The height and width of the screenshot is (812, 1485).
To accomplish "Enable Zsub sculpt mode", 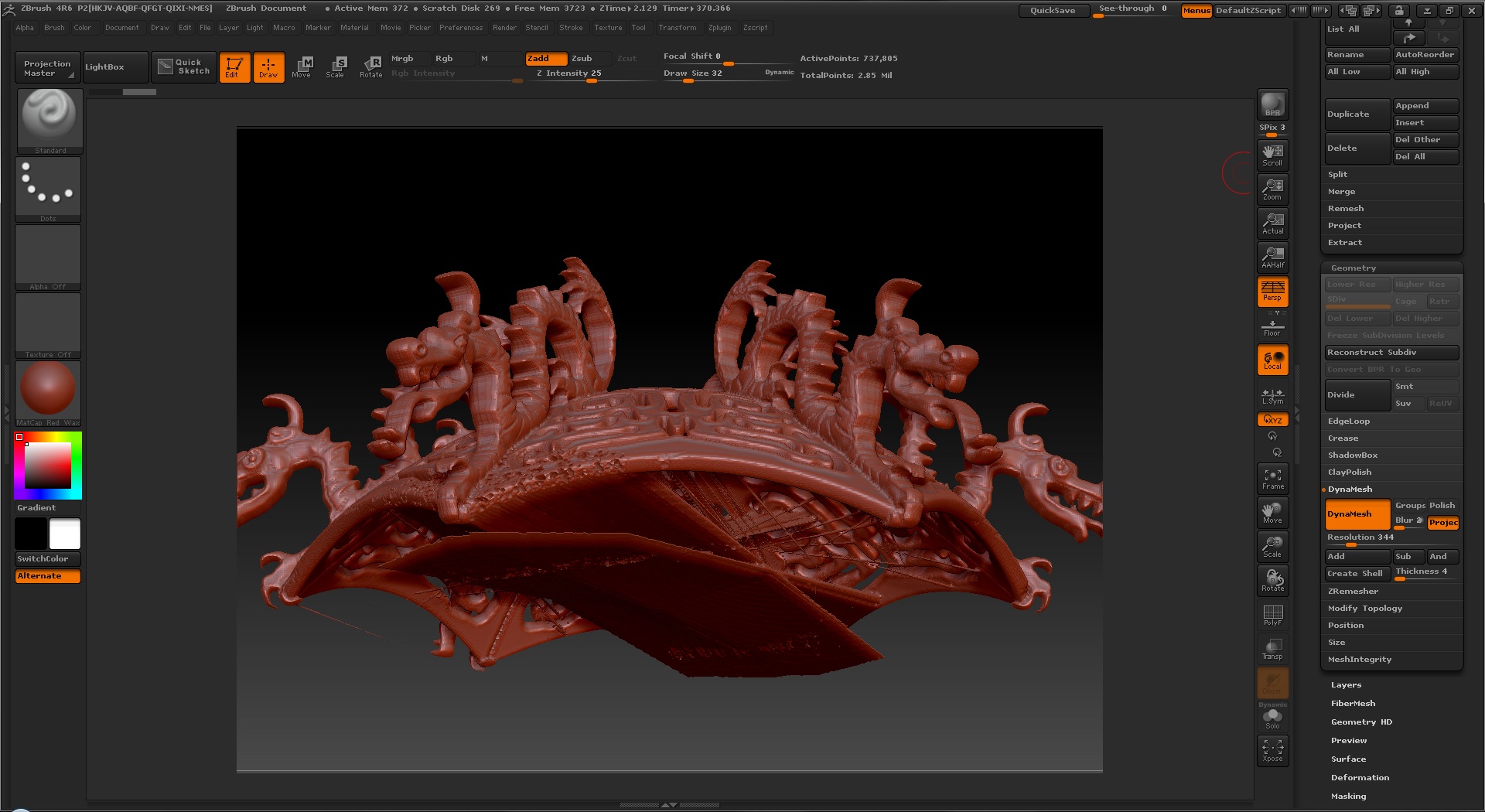I will pyautogui.click(x=590, y=59).
